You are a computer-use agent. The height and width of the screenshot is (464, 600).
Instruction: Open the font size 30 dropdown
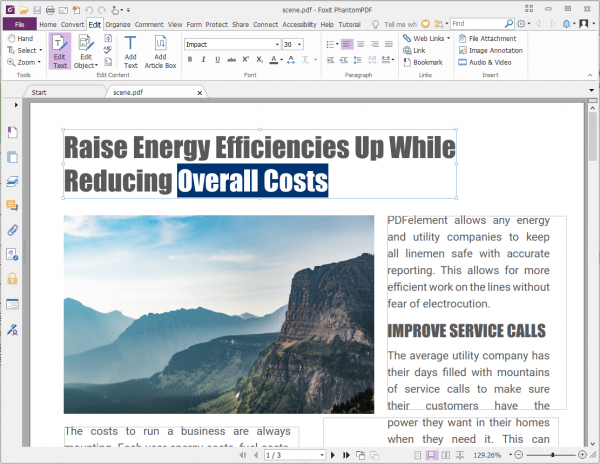click(299, 45)
